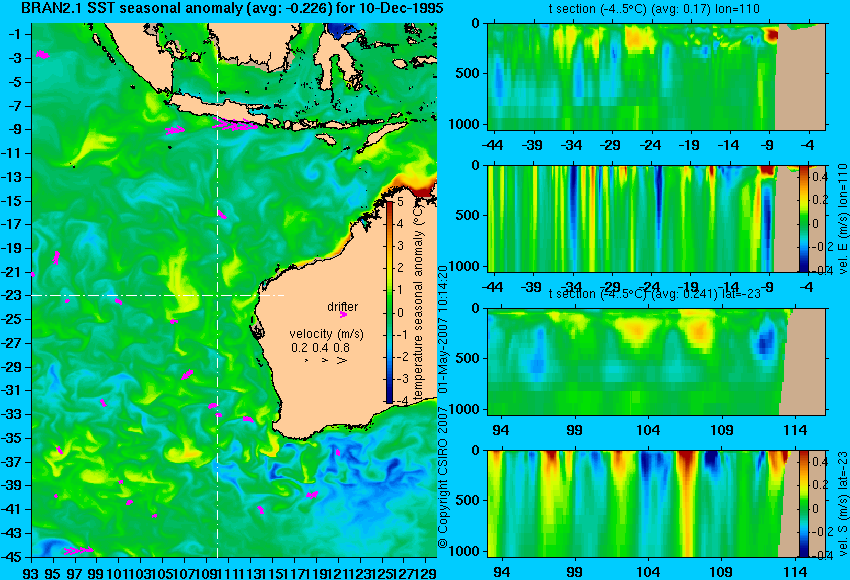Click the '-23' latitude tick on the map axis
Image resolution: width=850 pixels, height=580 pixels.
click(12, 296)
